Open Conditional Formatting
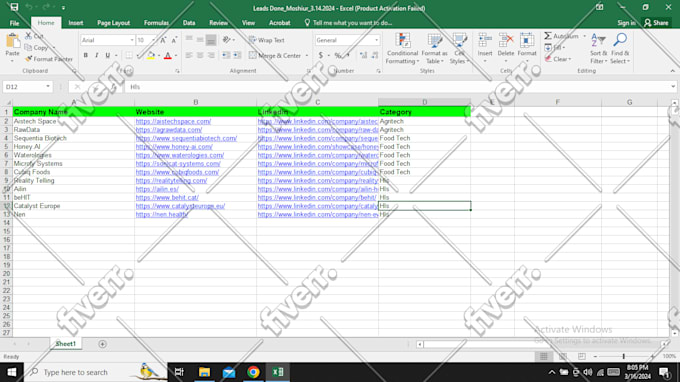This screenshot has height=382, width=680. coord(402,49)
